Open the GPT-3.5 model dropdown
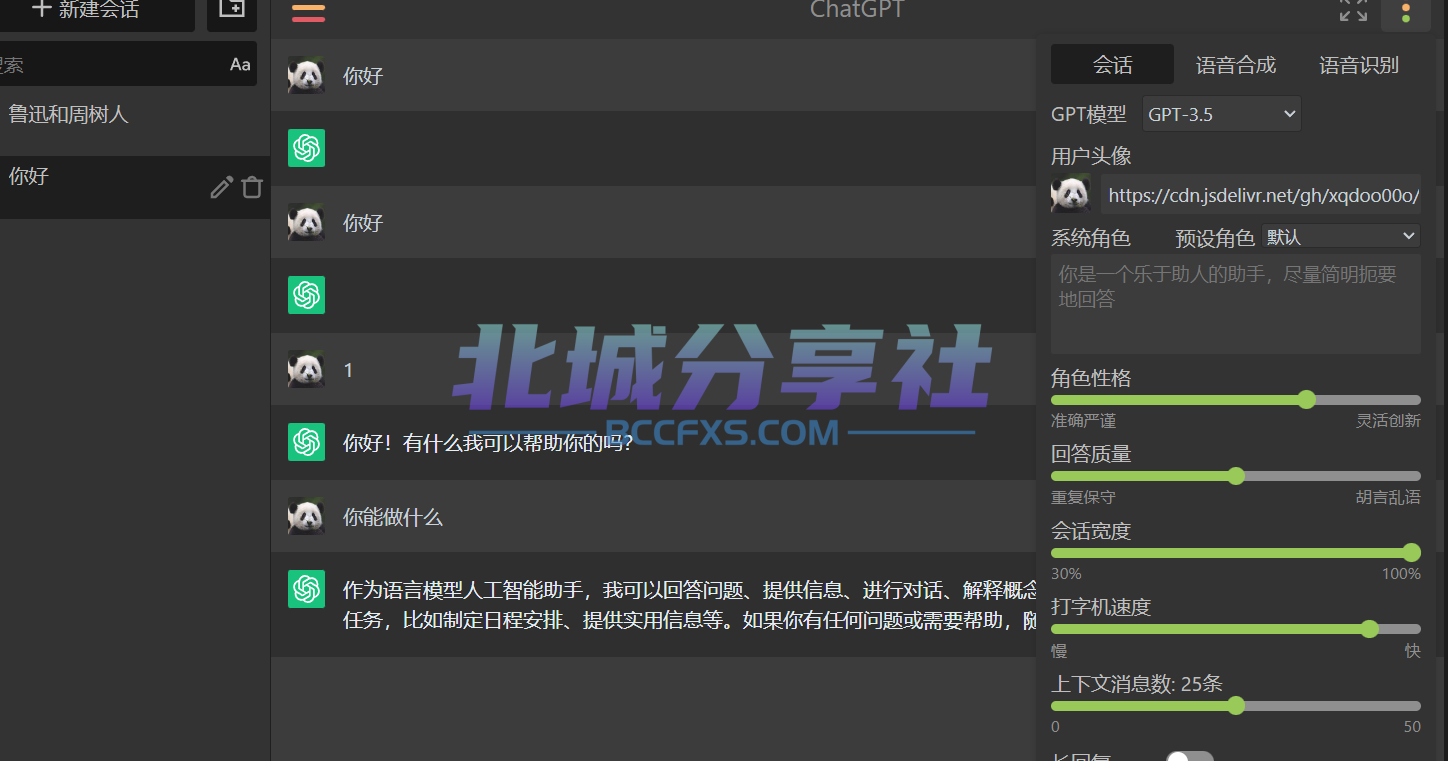Screen dimensions: 1448x761 coord(1221,114)
